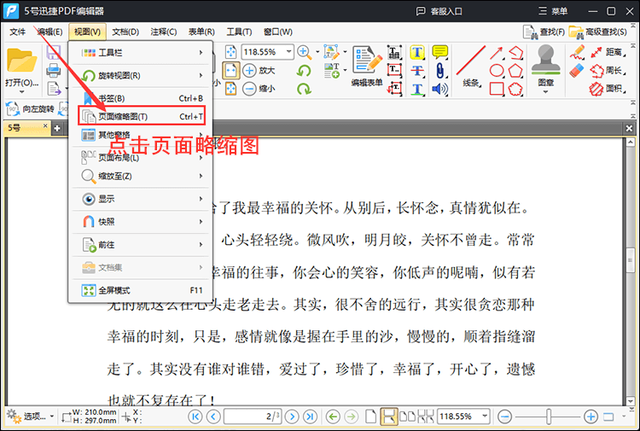Expand the 旋转视图 submenu arrow

pos(201,76)
